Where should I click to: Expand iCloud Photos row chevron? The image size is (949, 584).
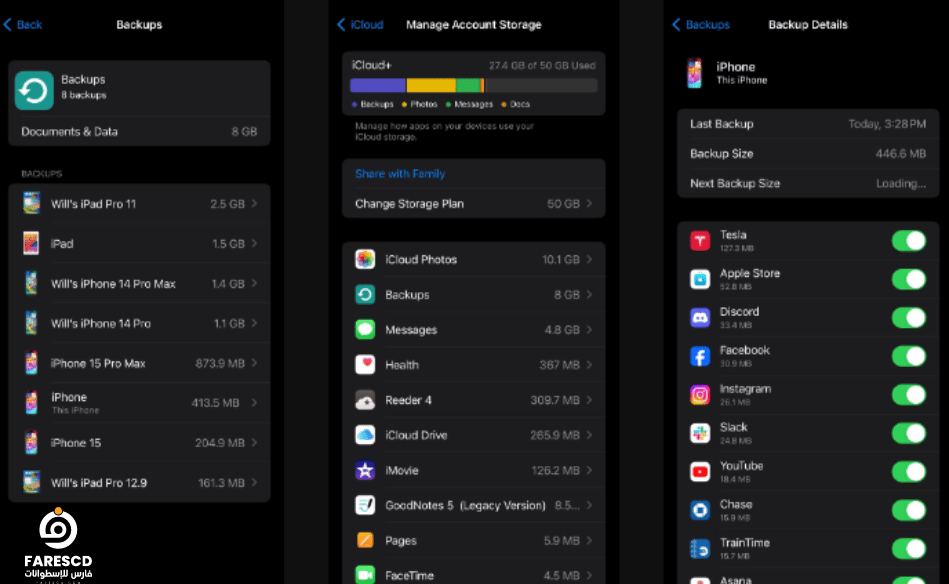tap(589, 260)
